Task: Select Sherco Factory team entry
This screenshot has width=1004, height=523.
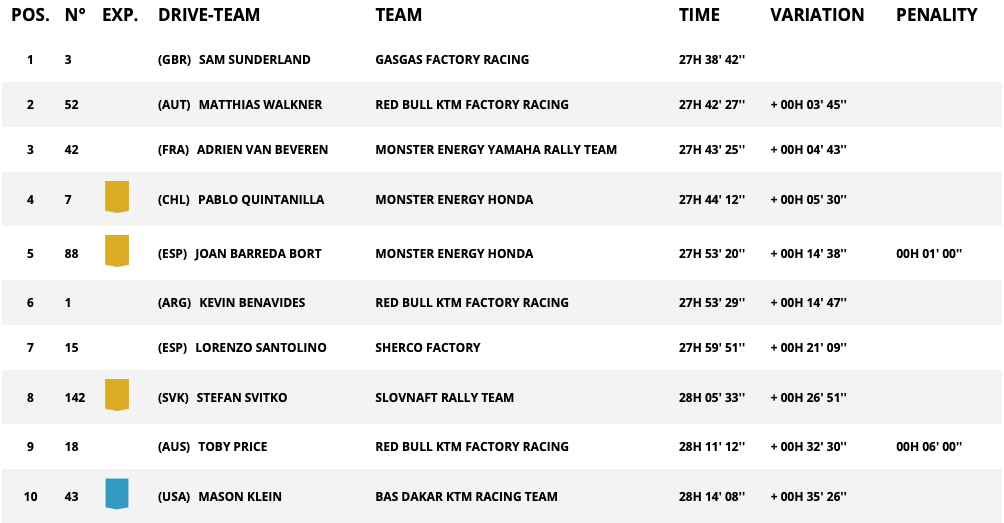Action: pyautogui.click(x=428, y=347)
